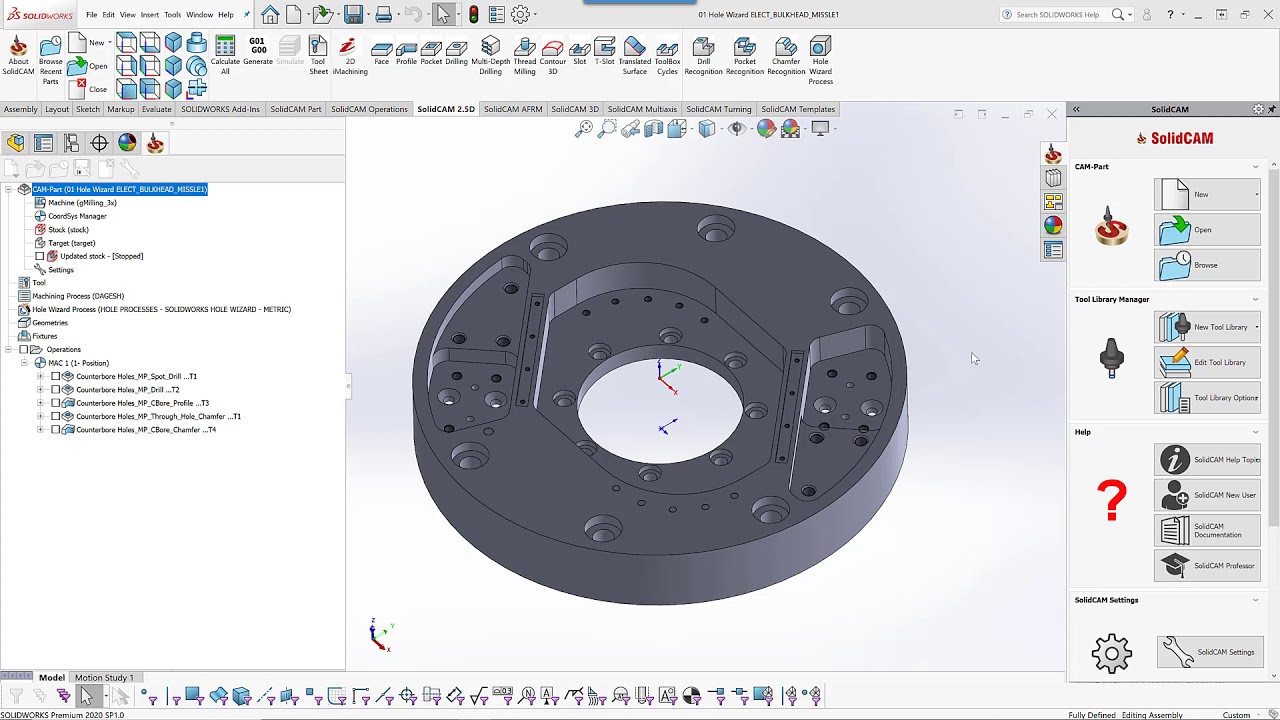Switch to SolidCAM 3D tab
The image size is (1280, 720).
click(575, 109)
